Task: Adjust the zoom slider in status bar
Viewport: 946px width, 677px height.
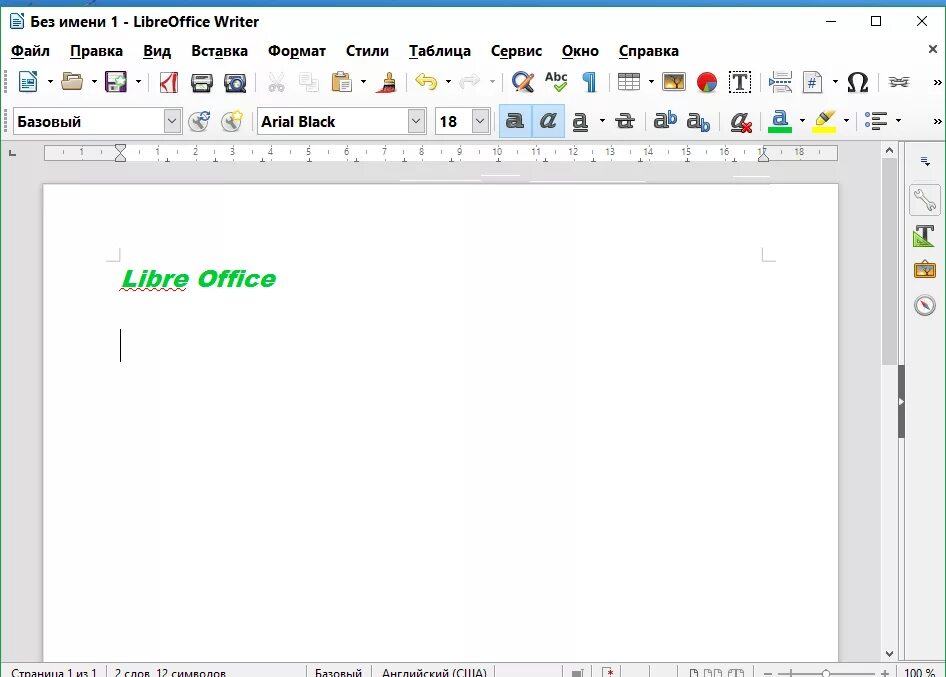Action: (x=826, y=673)
